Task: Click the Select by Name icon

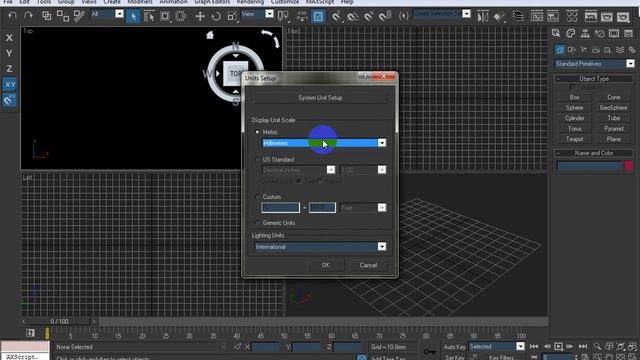Action: click(x=149, y=16)
